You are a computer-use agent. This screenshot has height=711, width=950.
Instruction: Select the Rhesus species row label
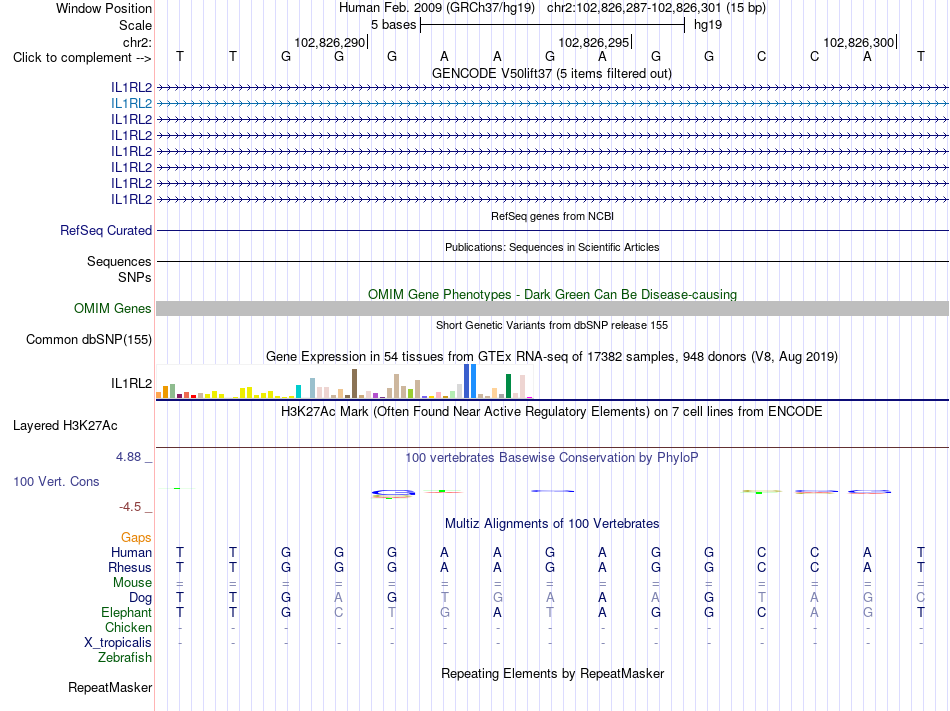pyautogui.click(x=130, y=567)
